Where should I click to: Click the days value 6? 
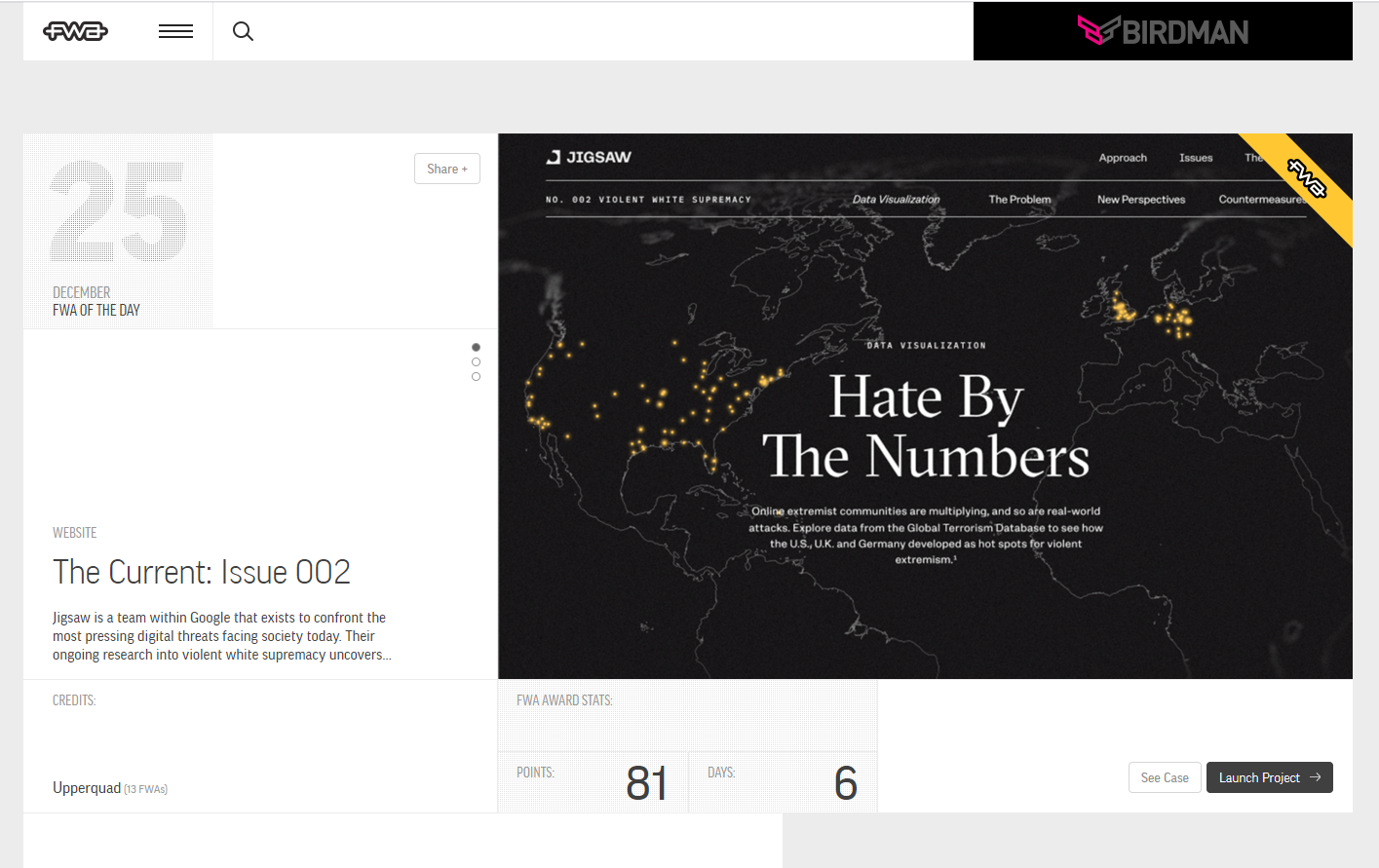[x=846, y=783]
